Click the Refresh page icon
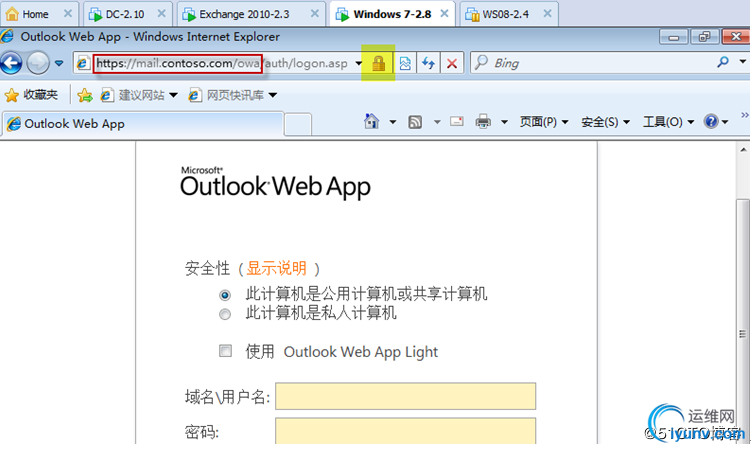This screenshot has width=751, height=450. [428, 63]
